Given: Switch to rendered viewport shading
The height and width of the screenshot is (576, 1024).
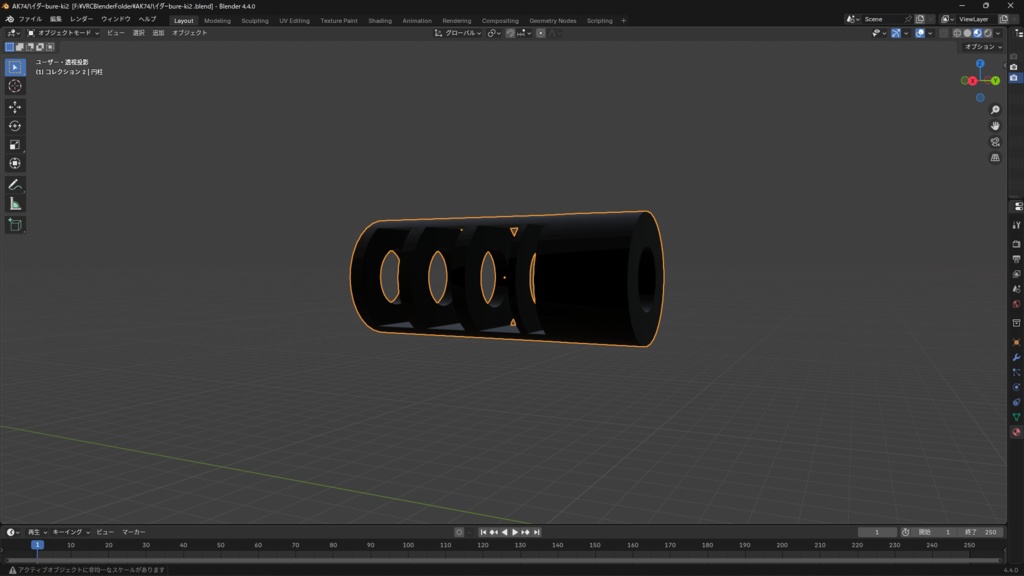Looking at the screenshot, I should pos(987,33).
